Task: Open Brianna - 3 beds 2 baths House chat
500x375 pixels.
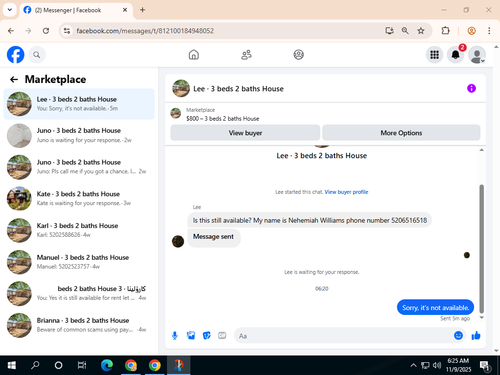Action: (79, 325)
